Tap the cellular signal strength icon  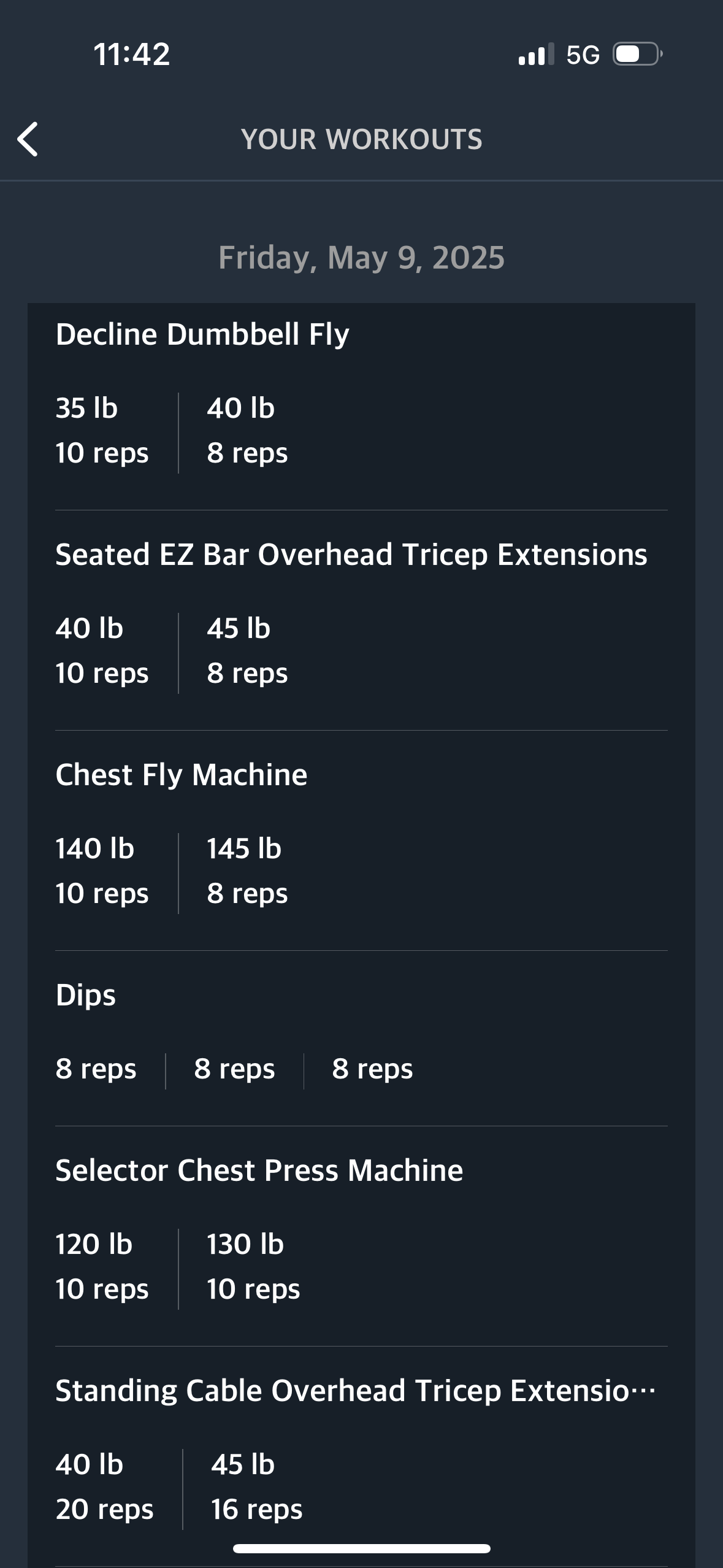(x=535, y=55)
